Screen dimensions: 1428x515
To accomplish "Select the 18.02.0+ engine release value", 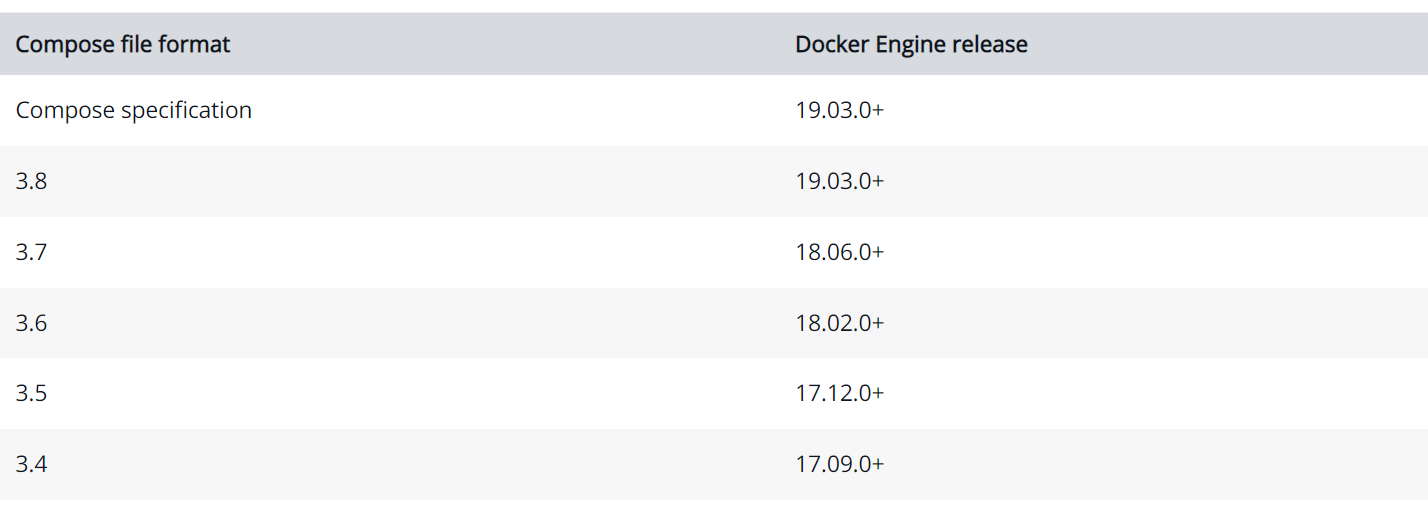I will [840, 323].
